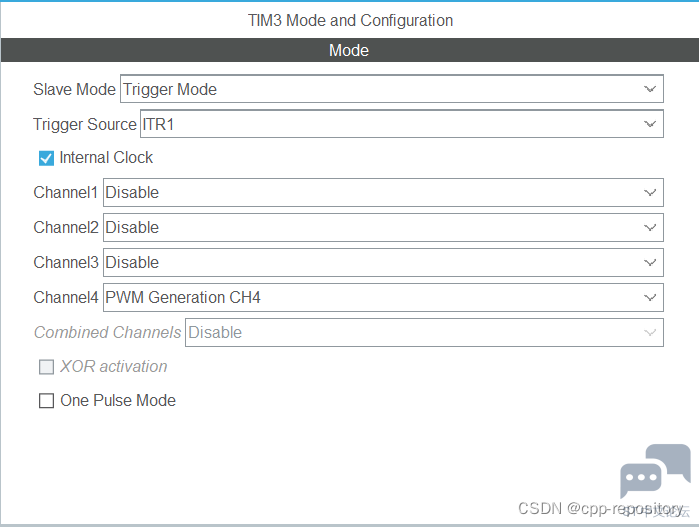This screenshot has height=527, width=699.
Task: Expand the Channel3 Disable dropdown
Action: tap(383, 263)
